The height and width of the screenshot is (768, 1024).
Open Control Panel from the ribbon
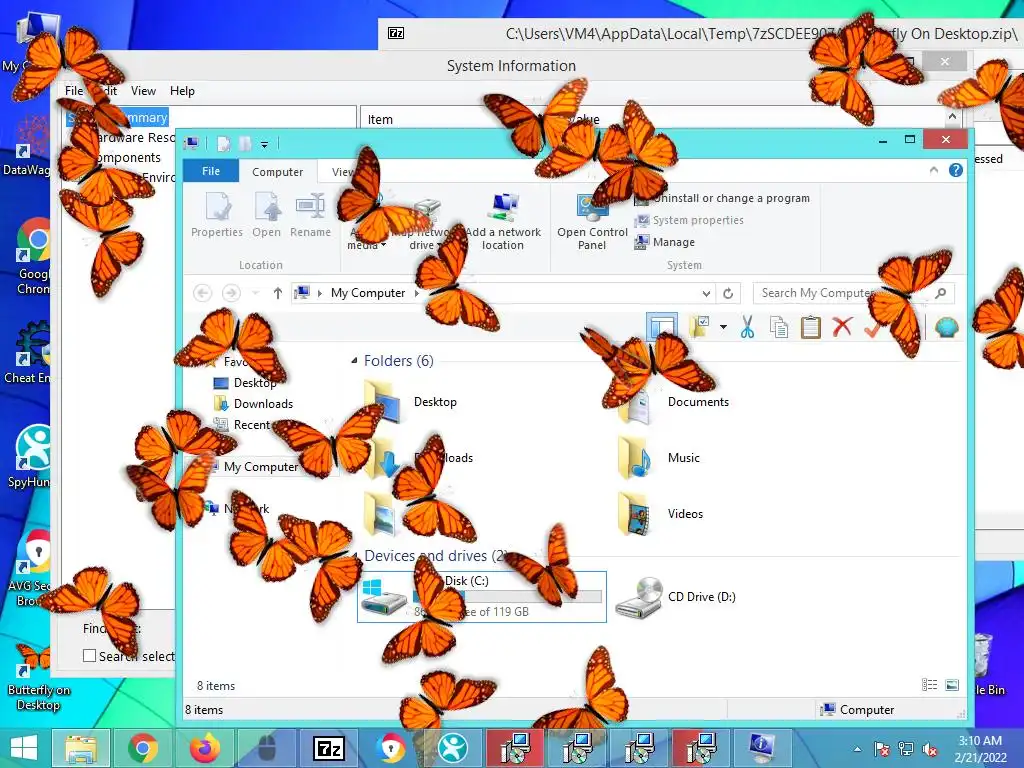[592, 222]
